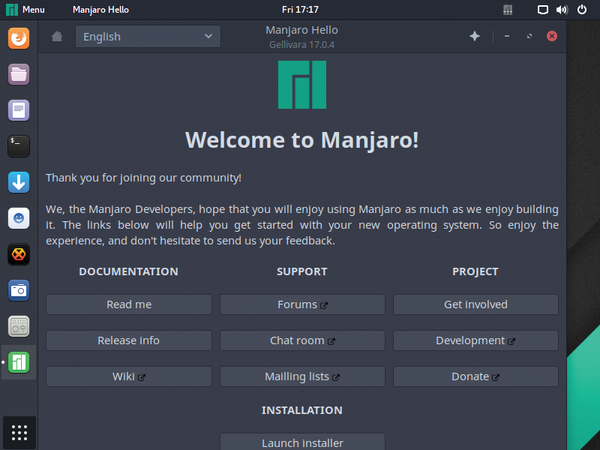Open the Manjaro logo Menu in top panel
The height and width of the screenshot is (450, 600).
pyautogui.click(x=25, y=10)
